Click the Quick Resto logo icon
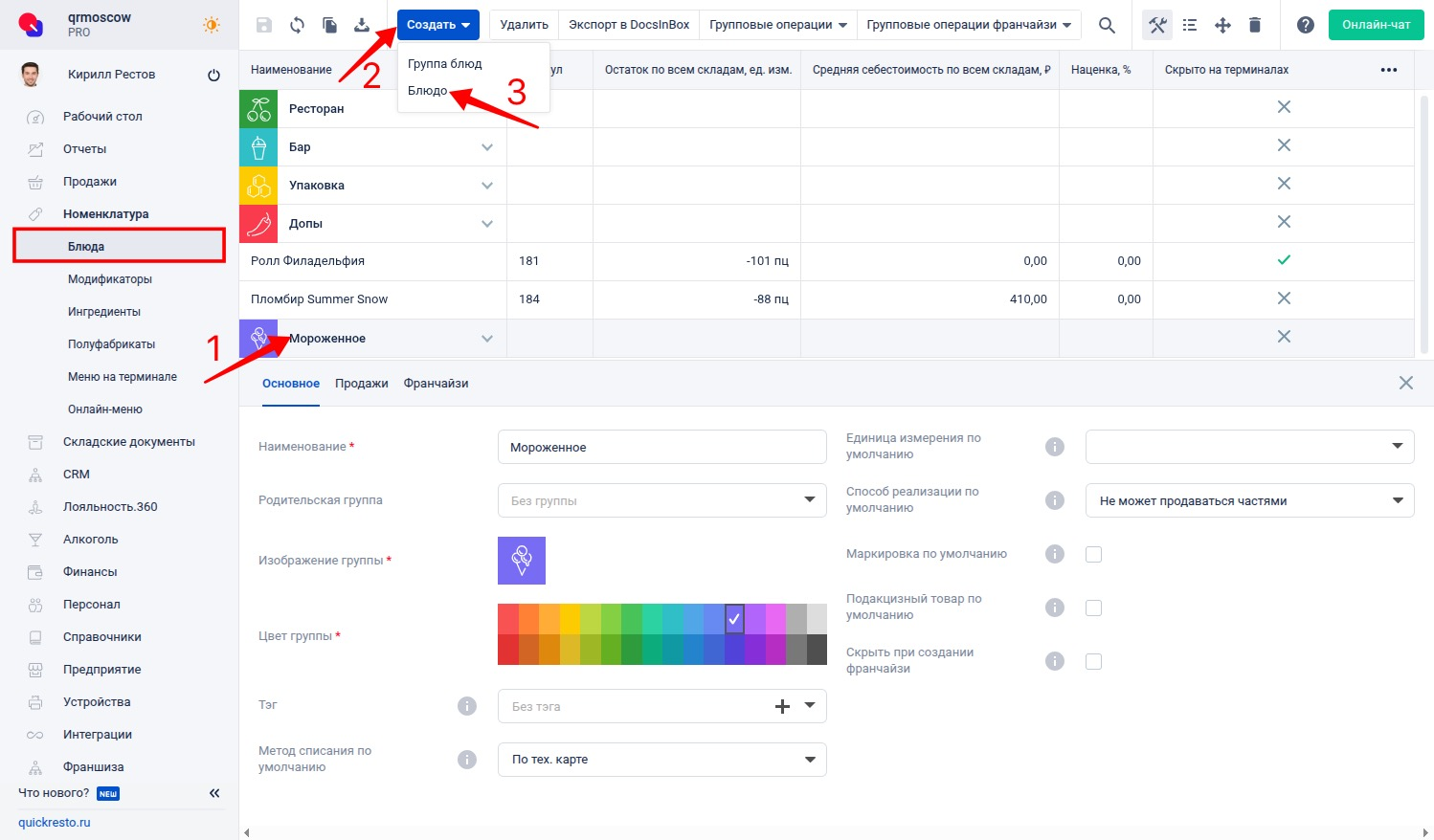Image resolution: width=1434 pixels, height=840 pixels. [x=31, y=25]
